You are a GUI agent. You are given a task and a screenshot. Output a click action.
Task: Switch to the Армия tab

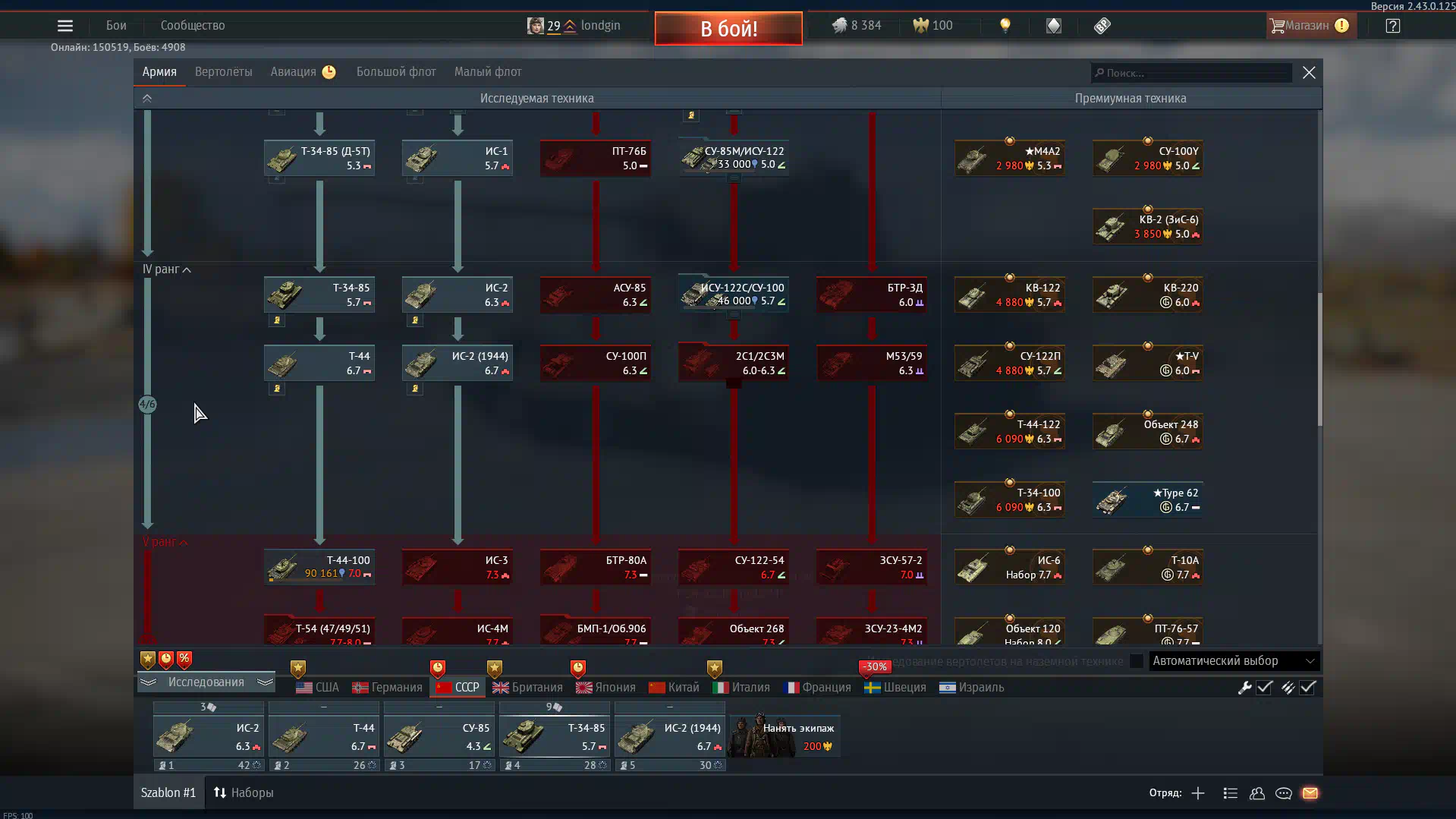(x=159, y=72)
